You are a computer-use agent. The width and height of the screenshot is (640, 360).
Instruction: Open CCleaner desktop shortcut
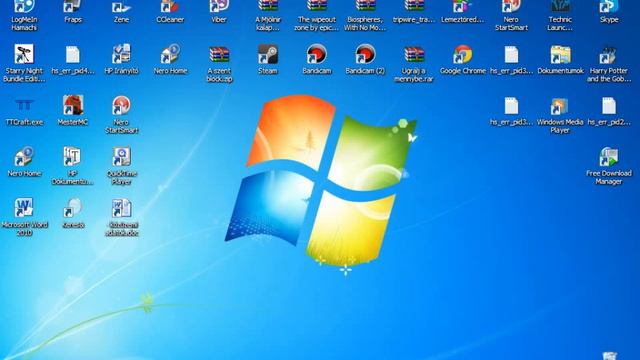pos(170,11)
